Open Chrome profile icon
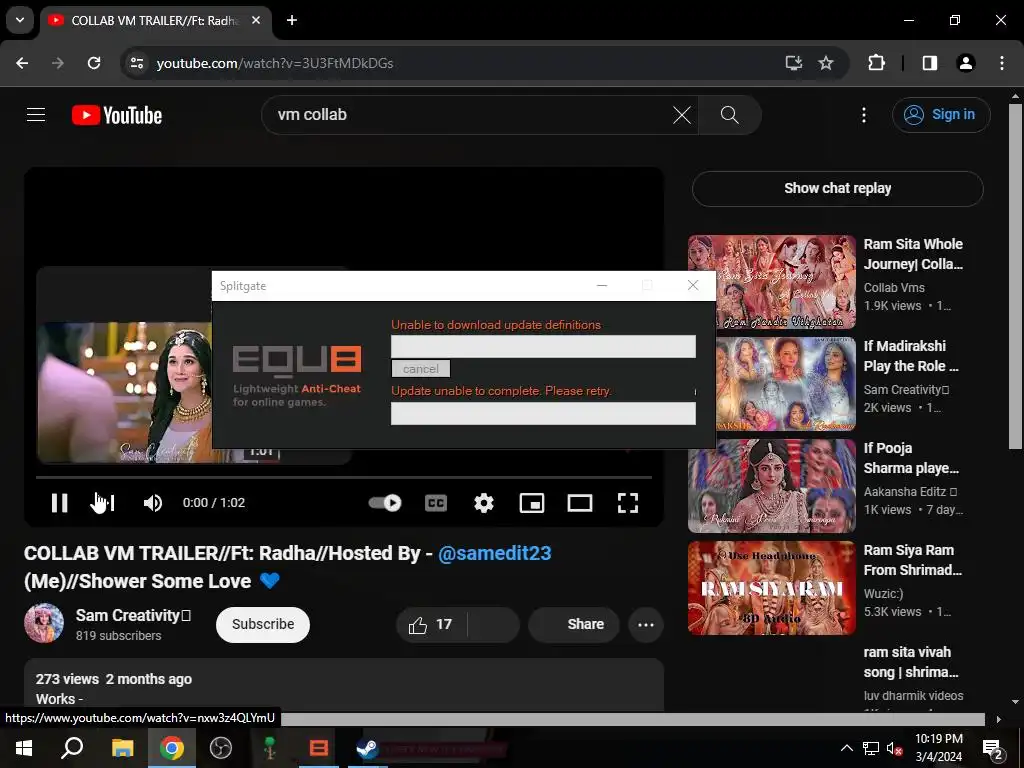 [x=965, y=63]
